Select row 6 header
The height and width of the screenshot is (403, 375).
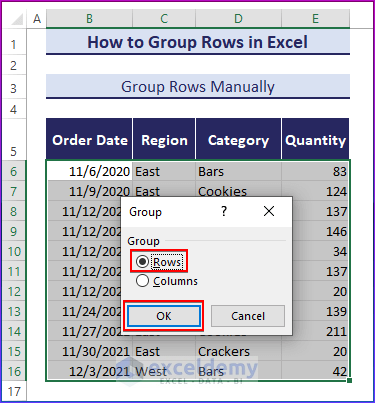pos(14,171)
